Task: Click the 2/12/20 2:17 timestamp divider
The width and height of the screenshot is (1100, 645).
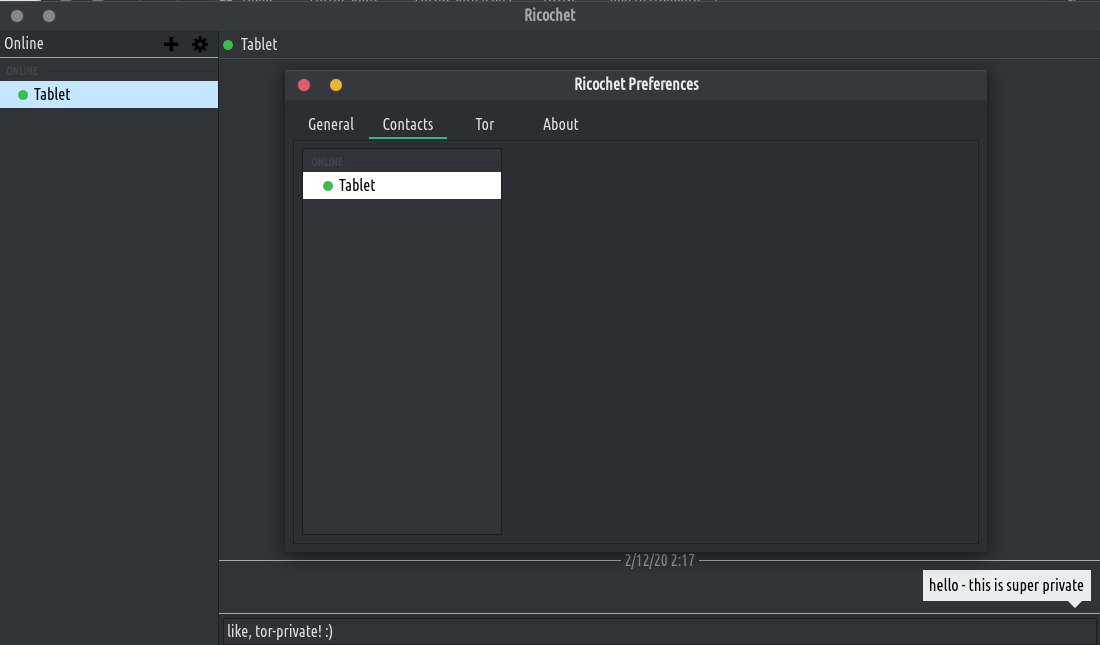Action: coord(659,561)
